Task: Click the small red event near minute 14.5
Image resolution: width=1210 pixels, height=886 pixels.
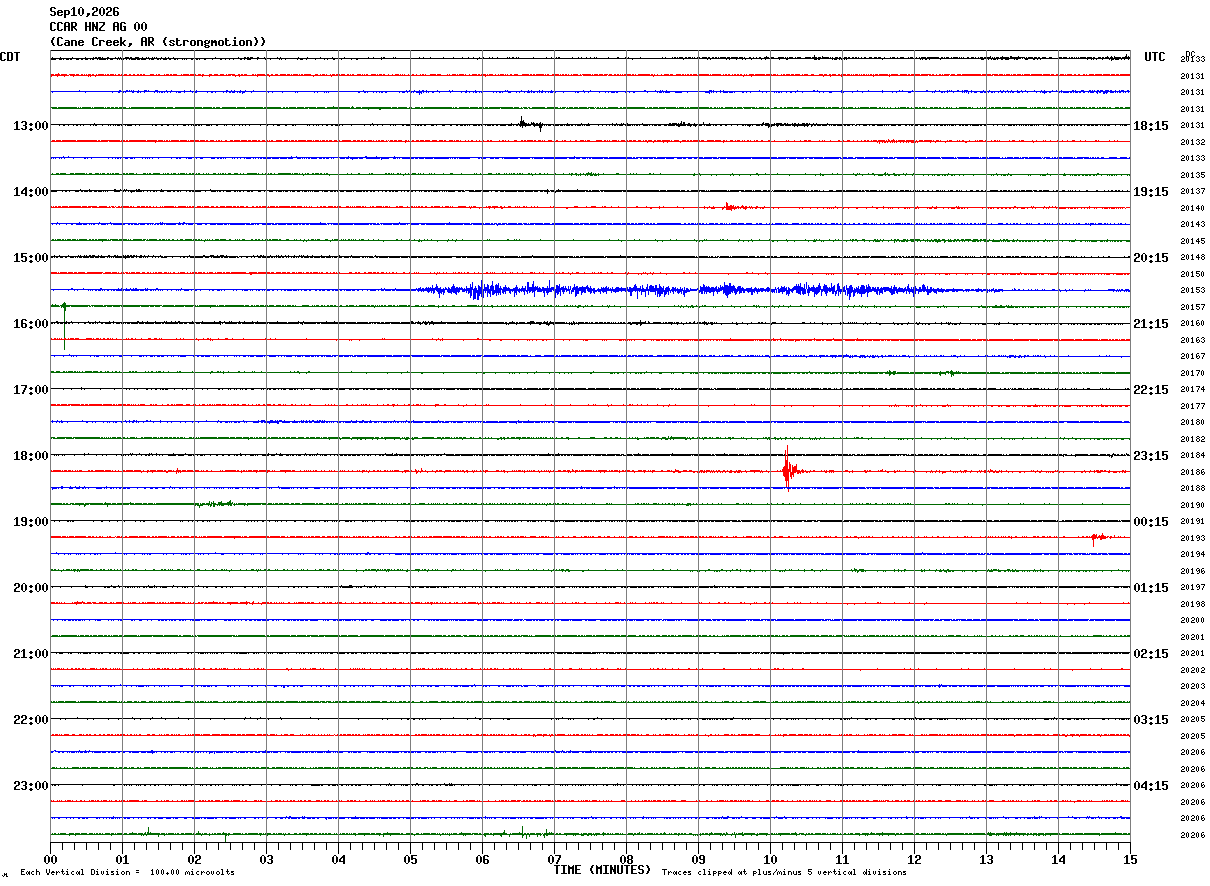Action: pos(1098,538)
